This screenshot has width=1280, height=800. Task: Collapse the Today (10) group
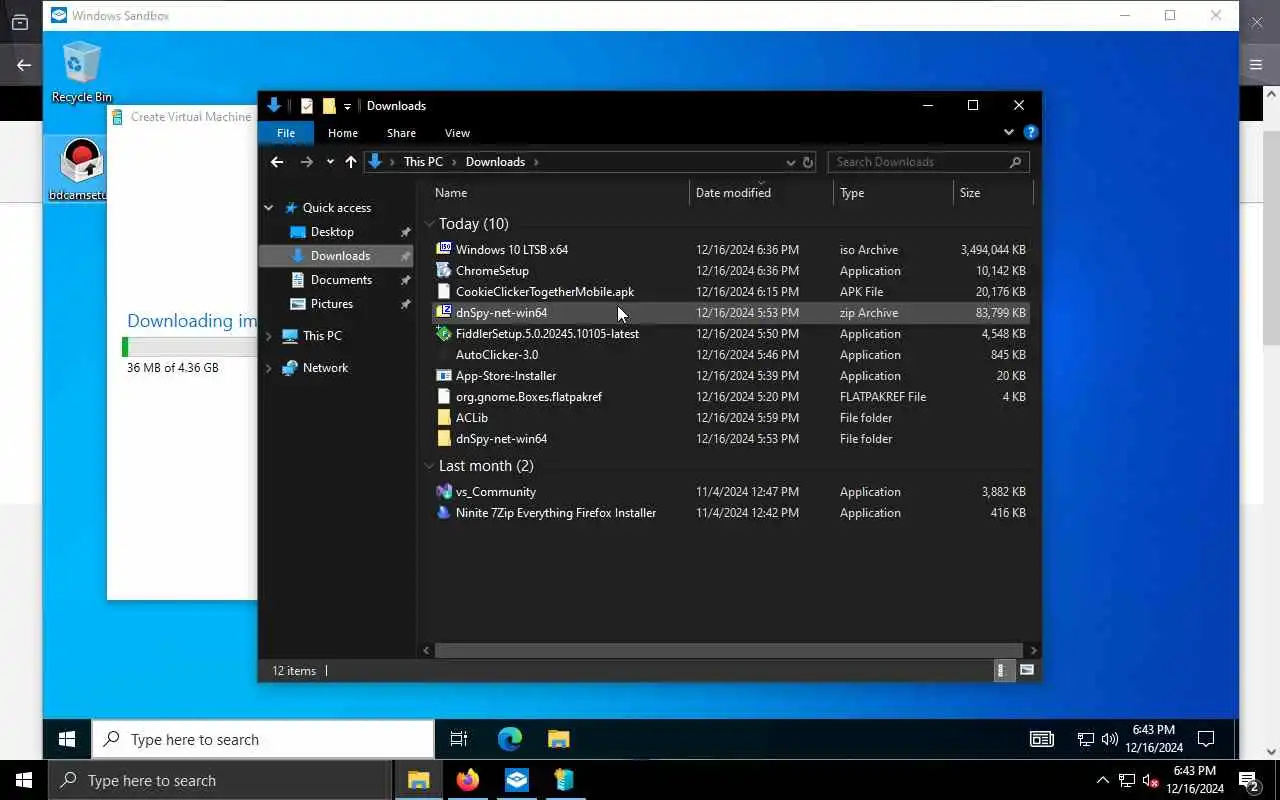coord(429,224)
